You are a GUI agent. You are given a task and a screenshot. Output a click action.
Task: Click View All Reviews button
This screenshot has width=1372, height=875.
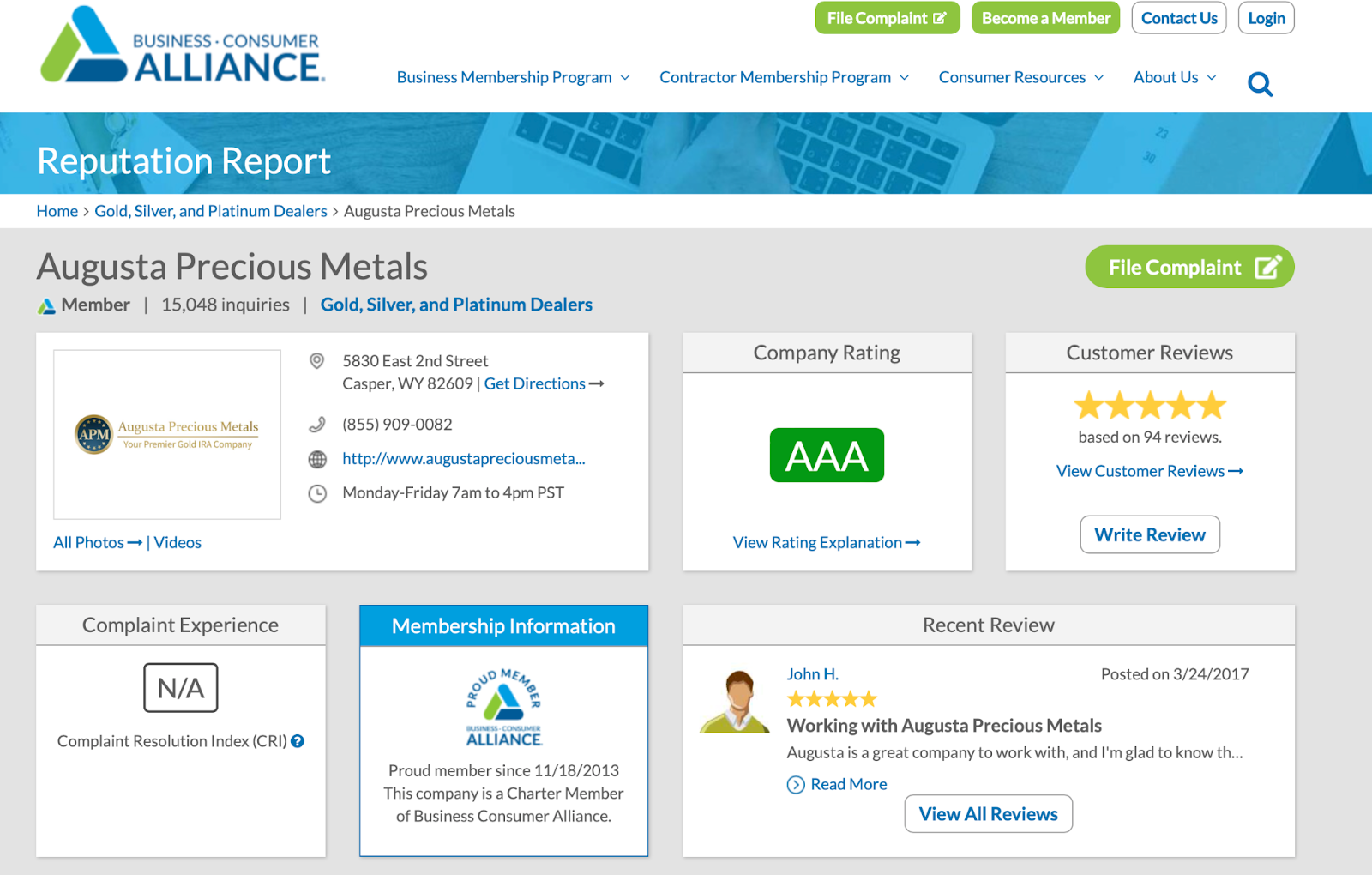pos(989,814)
